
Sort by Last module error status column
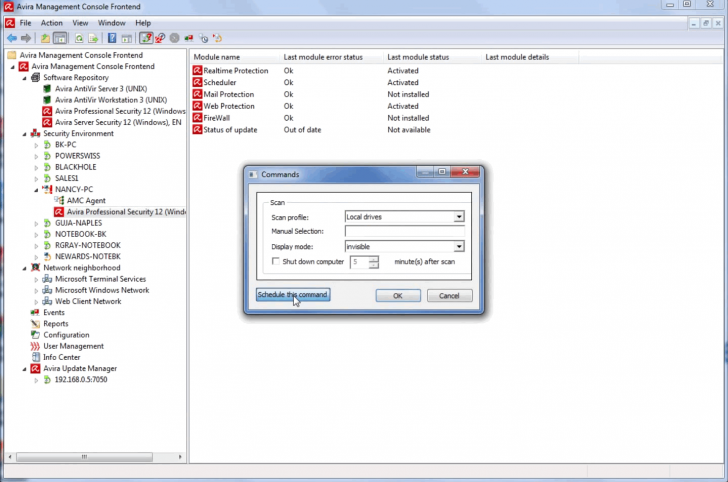332,57
